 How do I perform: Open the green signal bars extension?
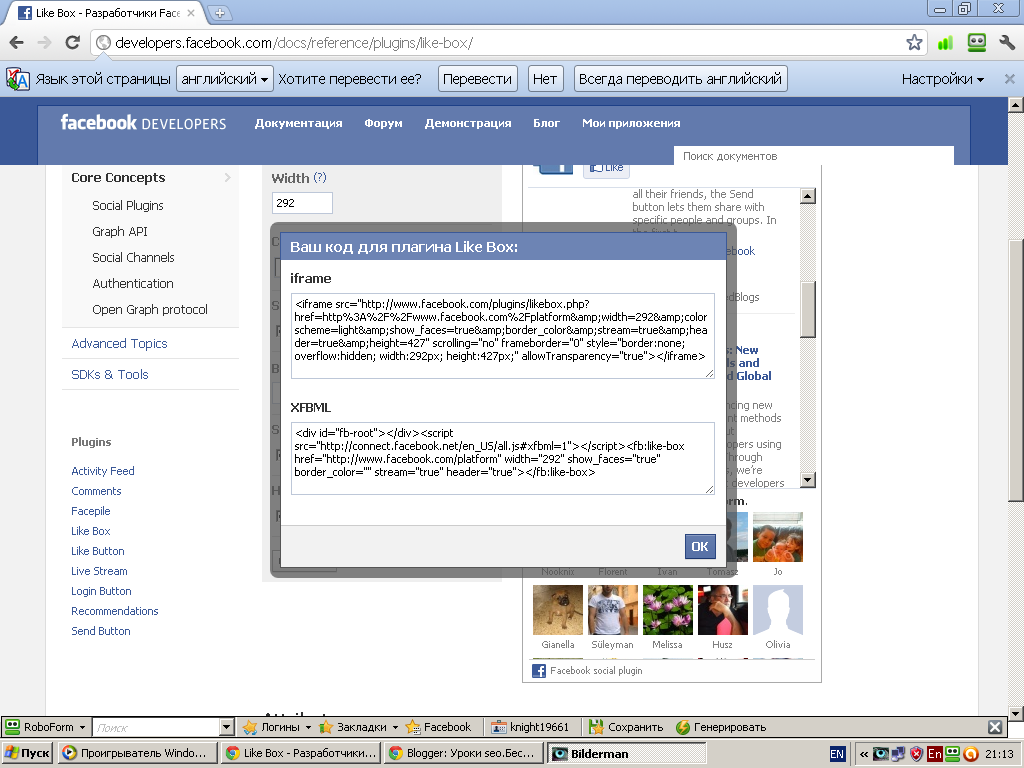945,43
